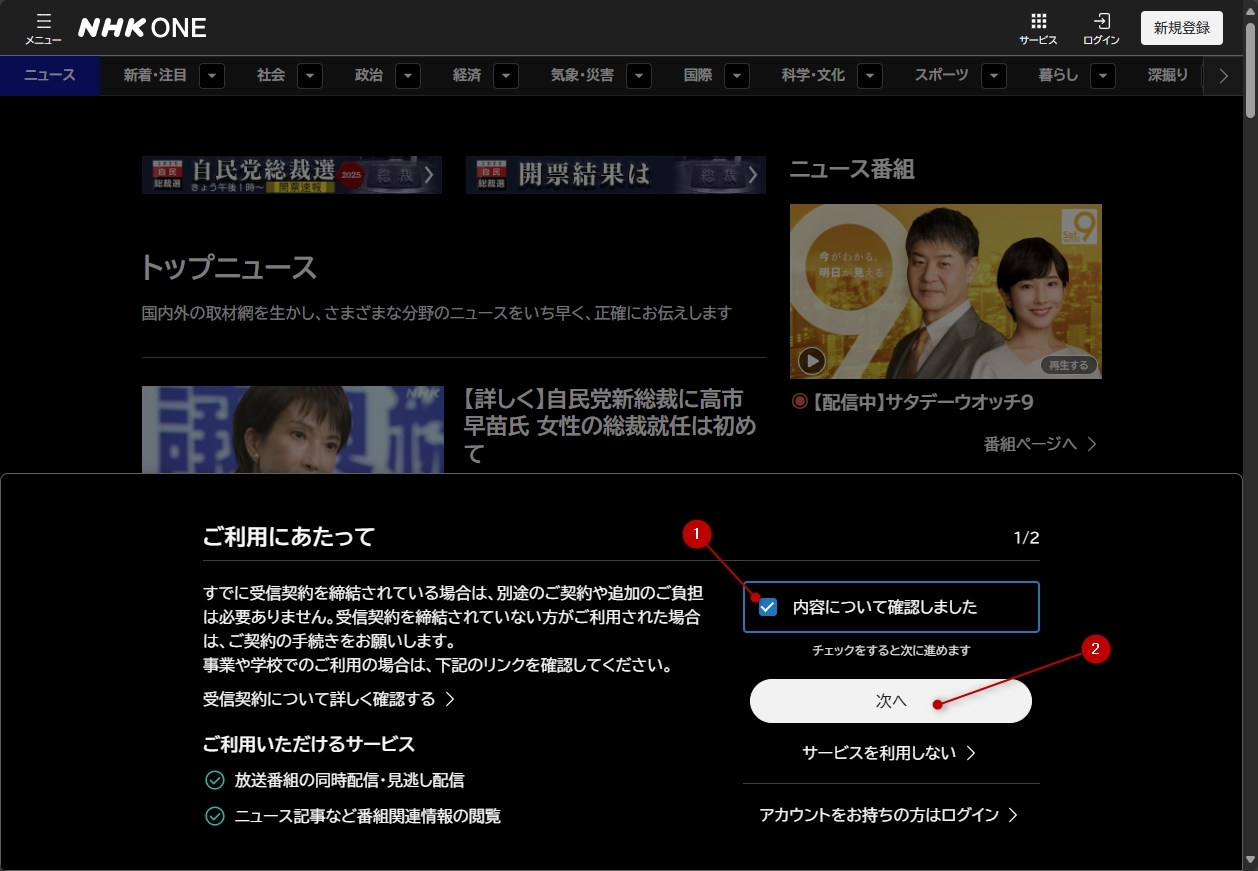Click the NHK ONE logo

[x=142, y=28]
